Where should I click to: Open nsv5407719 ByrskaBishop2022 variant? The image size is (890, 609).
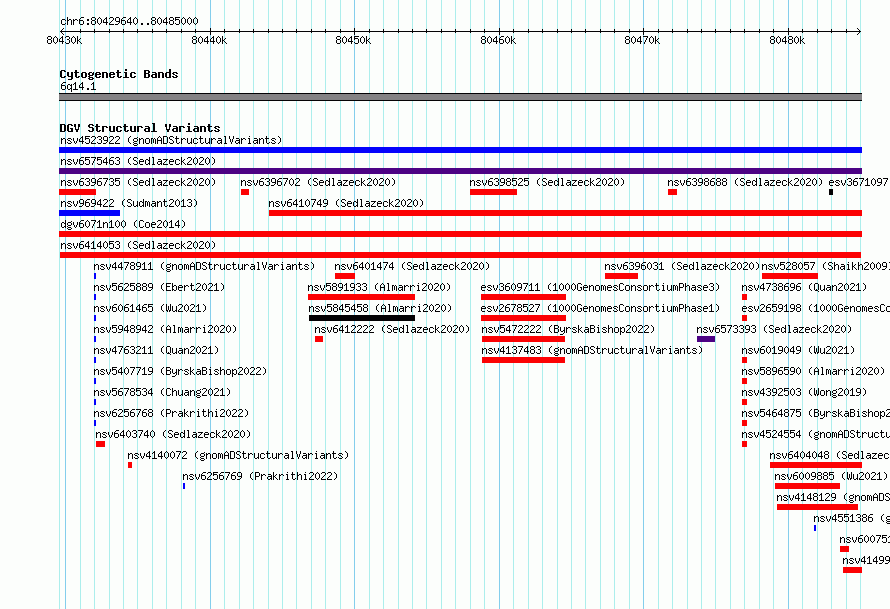(180, 371)
